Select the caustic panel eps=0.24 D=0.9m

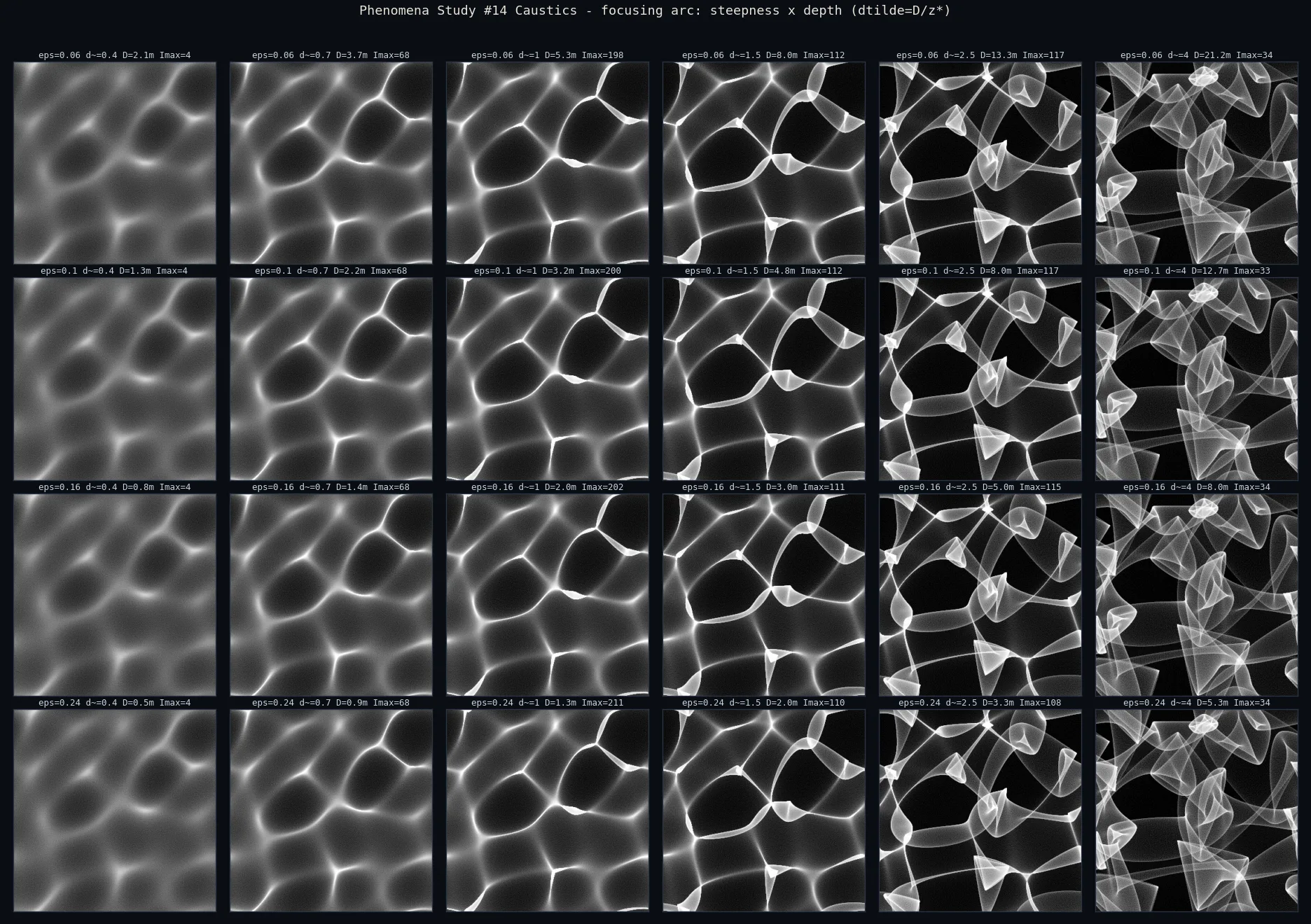(x=331, y=811)
